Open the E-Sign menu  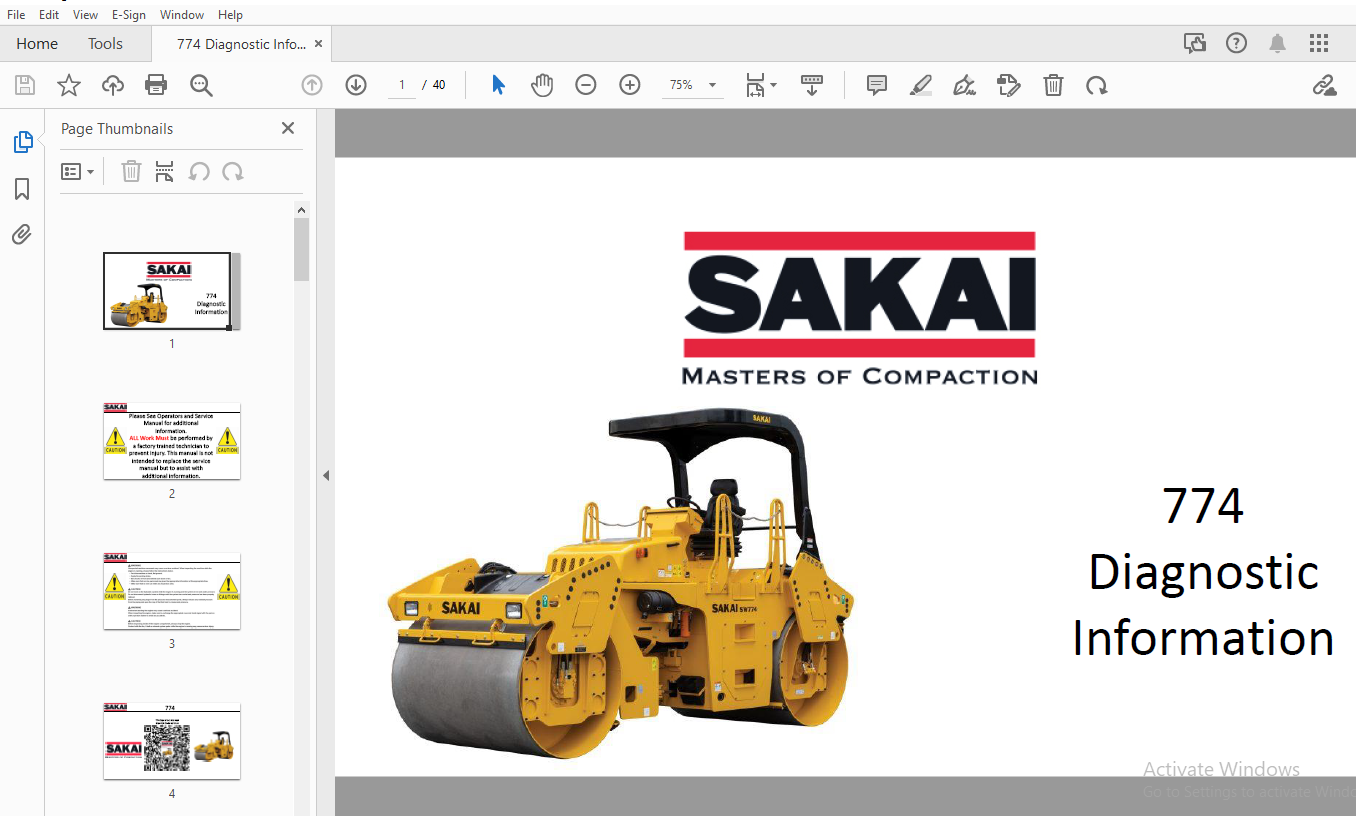pyautogui.click(x=130, y=14)
